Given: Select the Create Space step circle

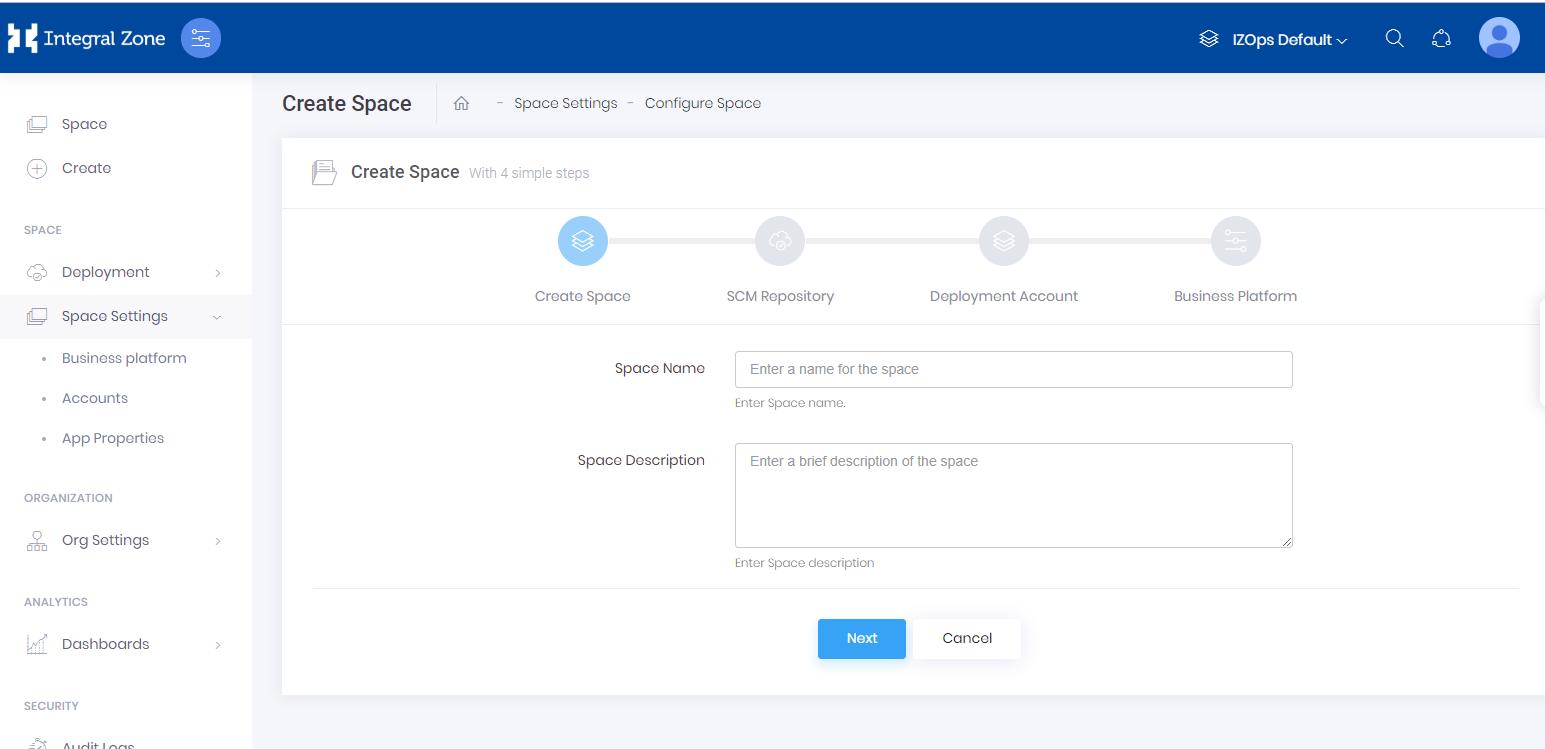Looking at the screenshot, I should click(583, 241).
